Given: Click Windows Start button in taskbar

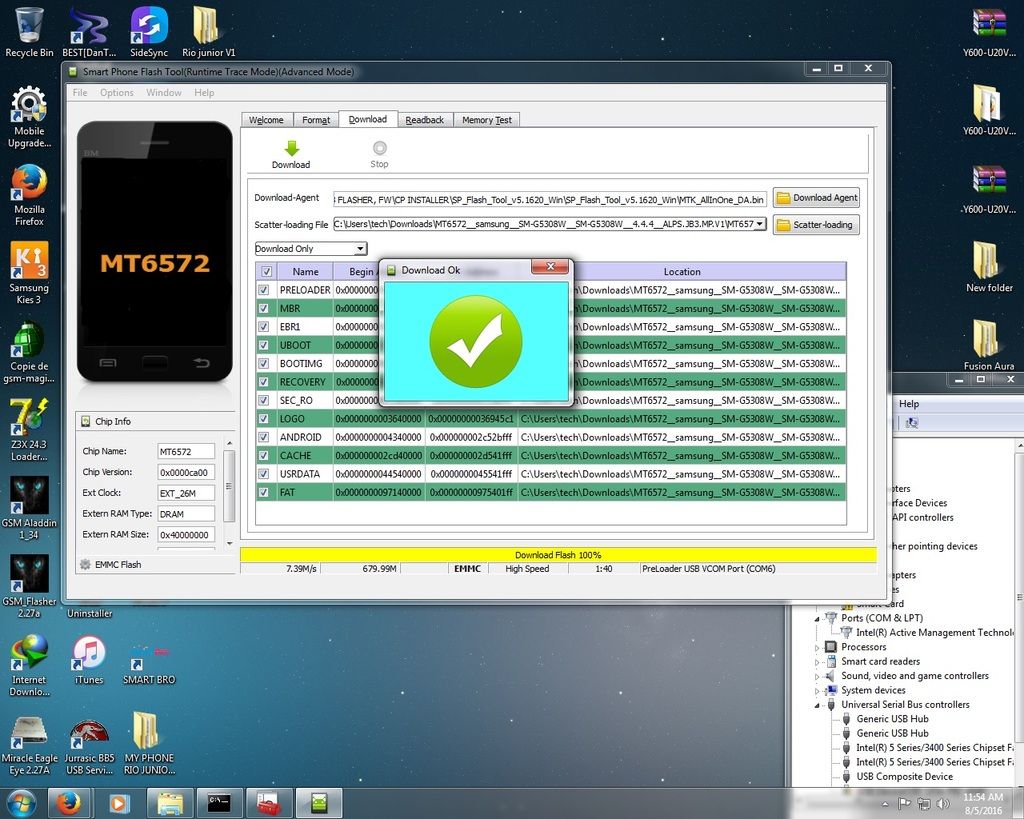Looking at the screenshot, I should coord(21,803).
